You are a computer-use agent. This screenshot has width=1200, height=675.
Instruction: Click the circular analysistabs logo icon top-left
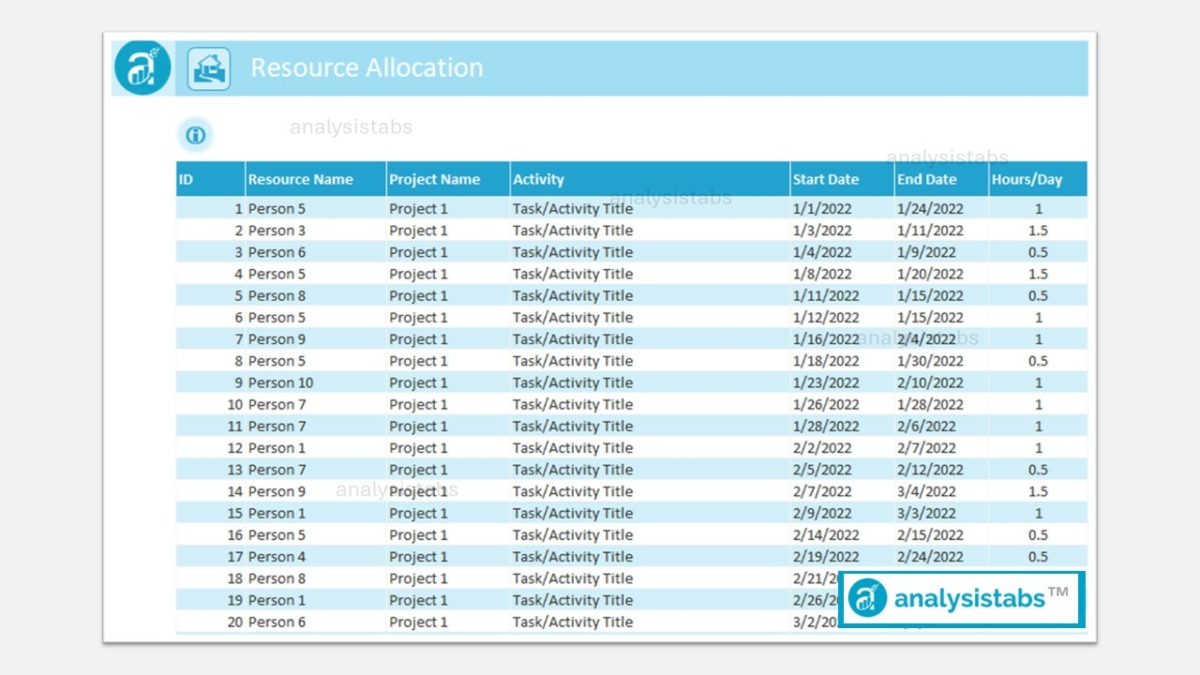point(141,68)
